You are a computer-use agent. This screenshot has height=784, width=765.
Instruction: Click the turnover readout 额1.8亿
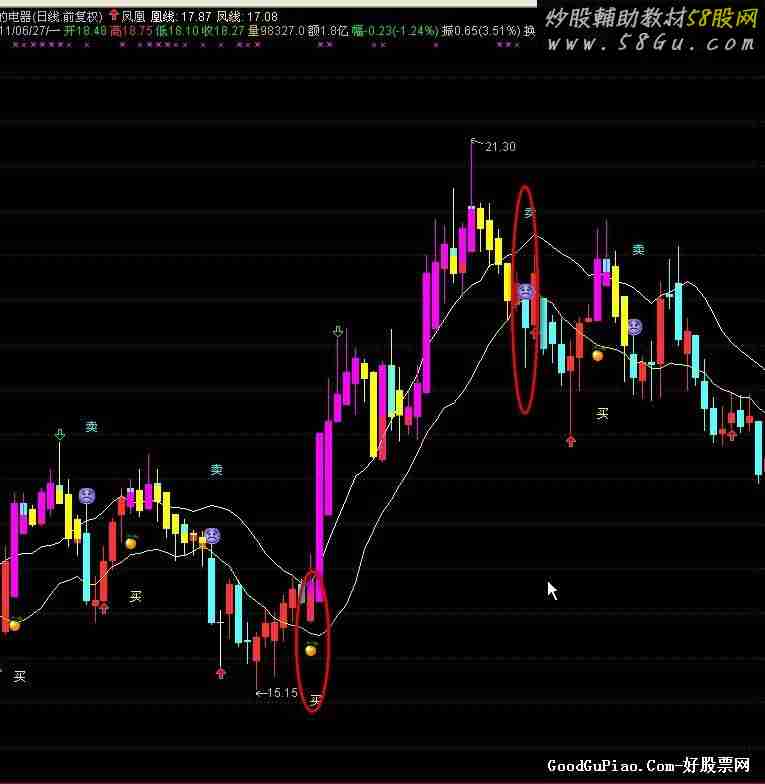point(328,31)
